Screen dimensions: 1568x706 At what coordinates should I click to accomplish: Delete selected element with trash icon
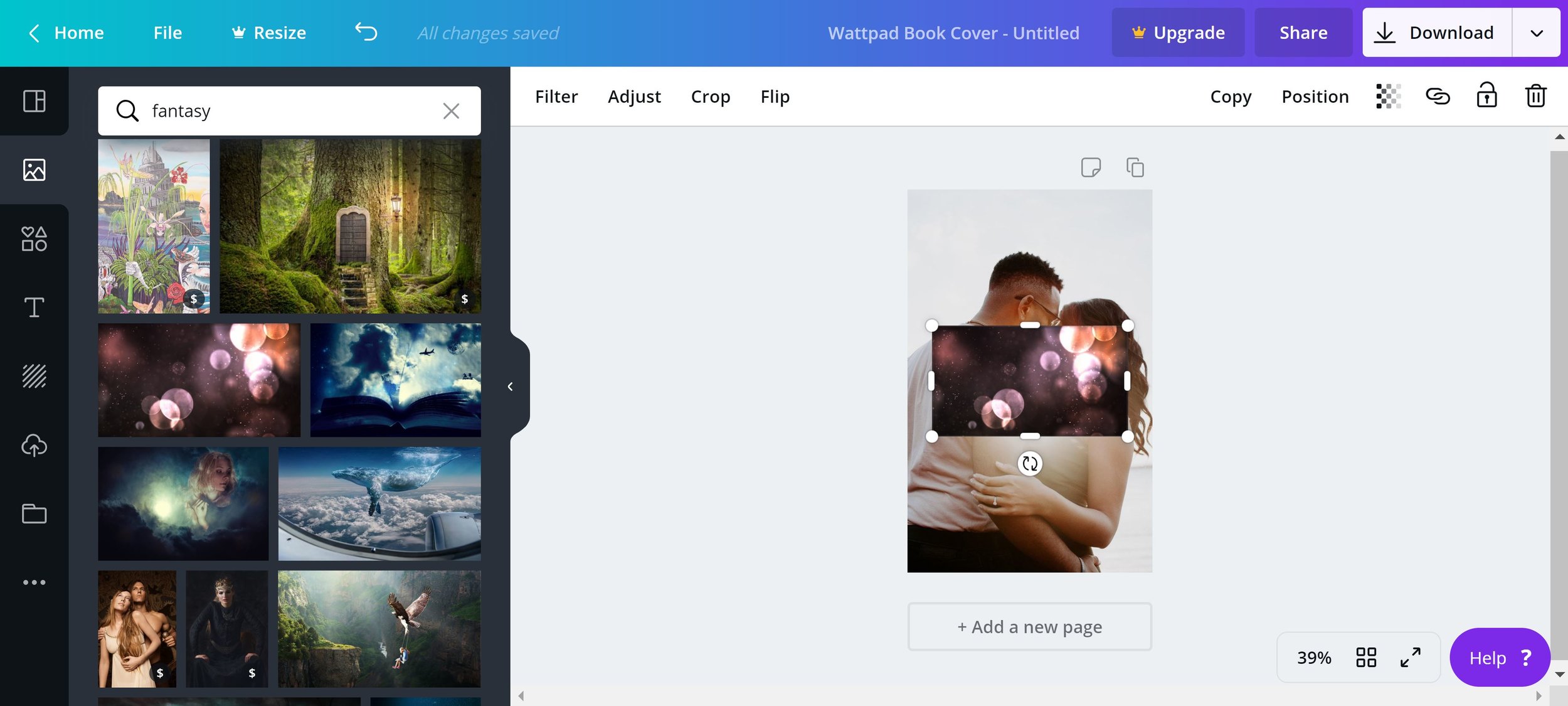1535,96
